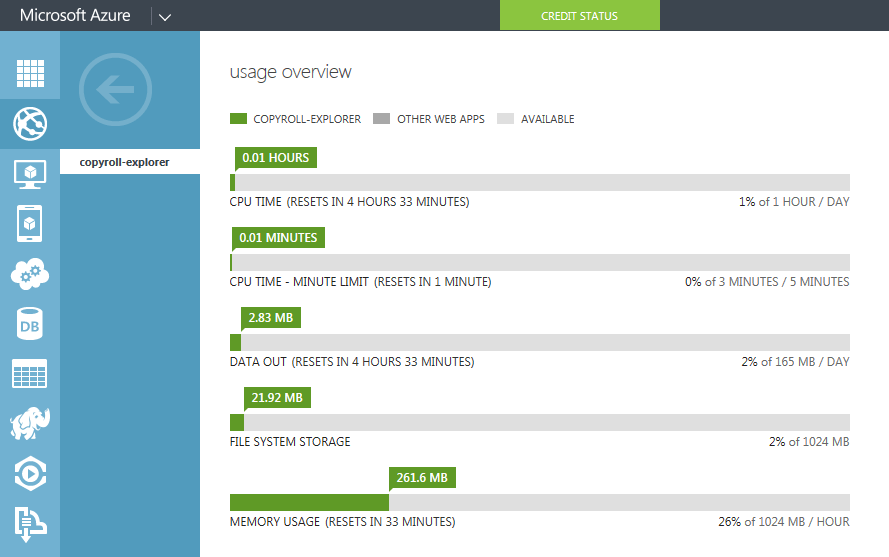Click the 0.01 HOURS usage label
The width and height of the screenshot is (889, 557).
tap(276, 158)
